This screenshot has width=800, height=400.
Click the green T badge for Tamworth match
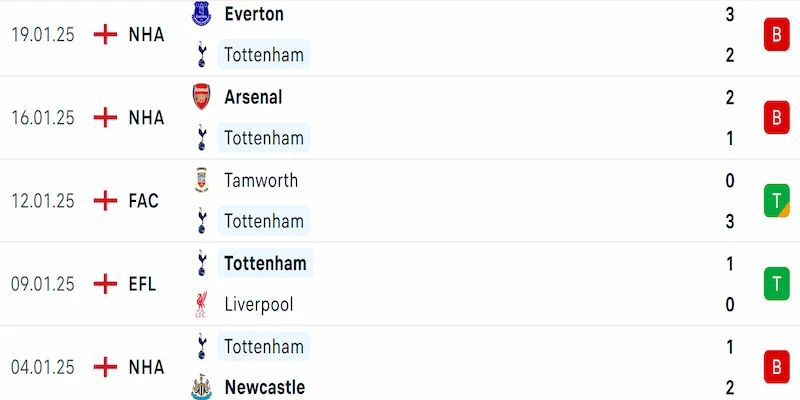(775, 201)
